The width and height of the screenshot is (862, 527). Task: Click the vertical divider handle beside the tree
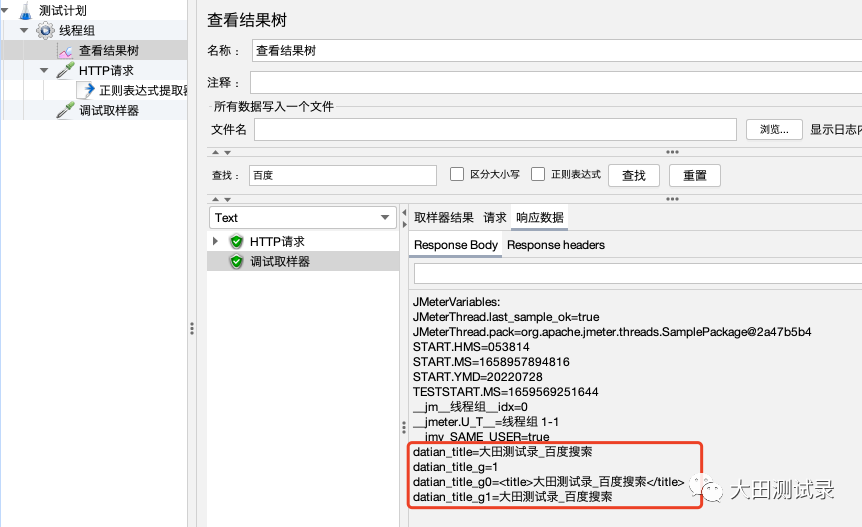click(192, 329)
